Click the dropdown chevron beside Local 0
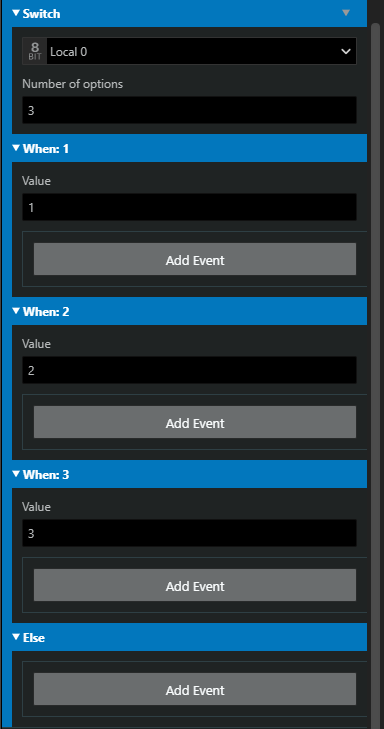This screenshot has height=729, width=384. coord(345,52)
